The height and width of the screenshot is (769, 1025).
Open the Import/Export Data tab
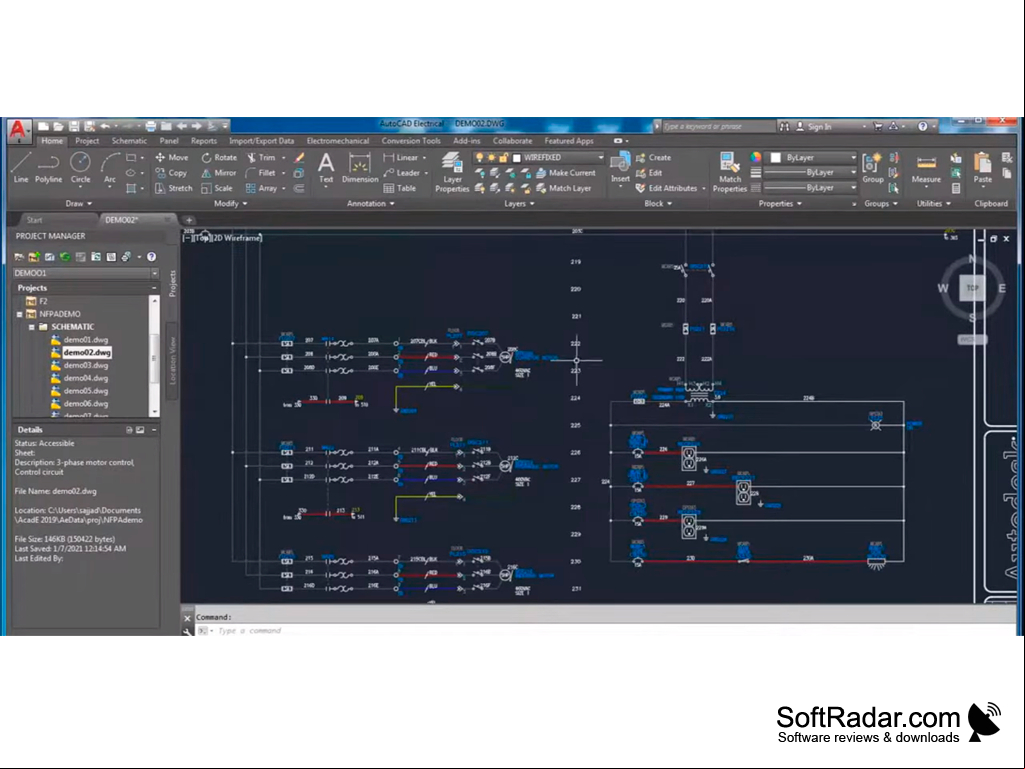point(261,141)
